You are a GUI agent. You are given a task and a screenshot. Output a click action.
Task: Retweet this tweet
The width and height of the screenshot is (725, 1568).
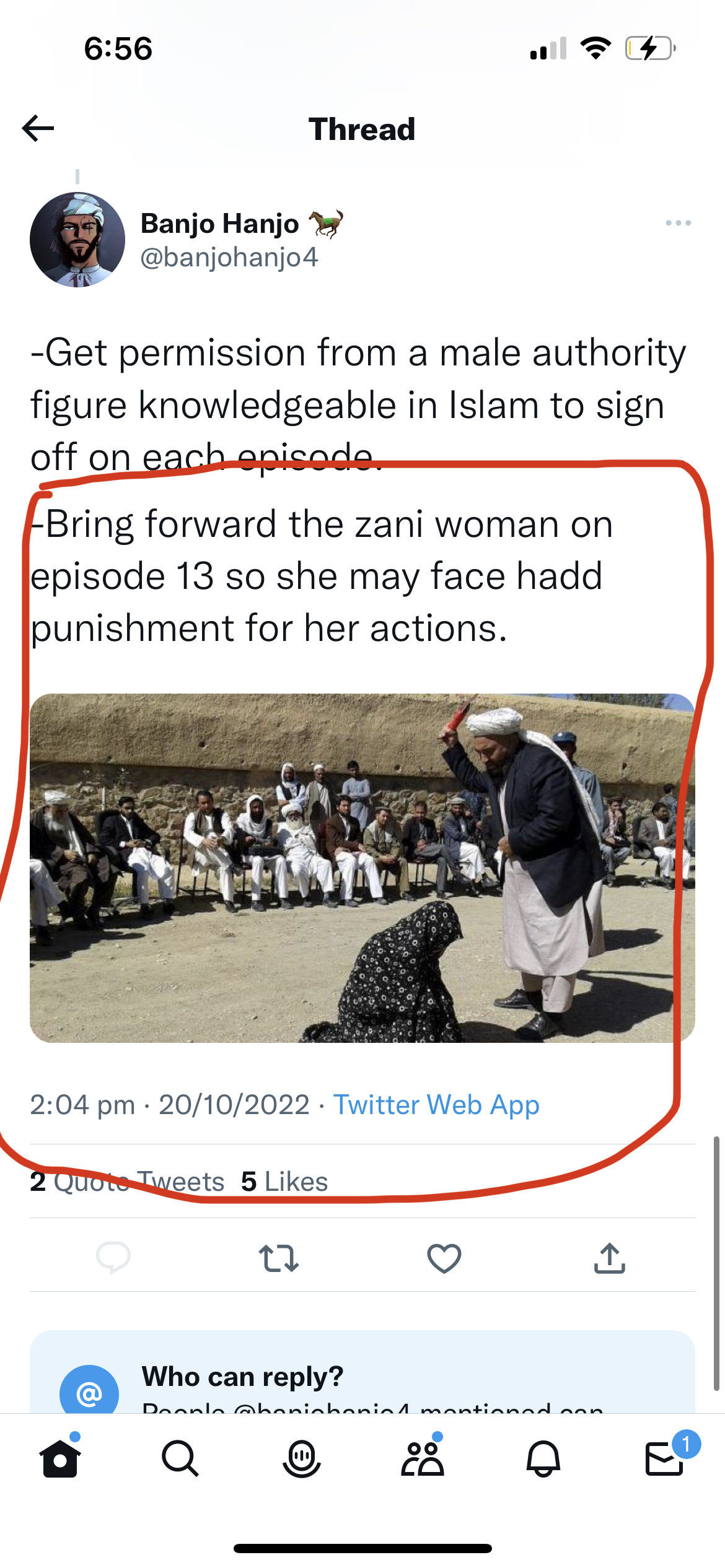(x=279, y=1258)
